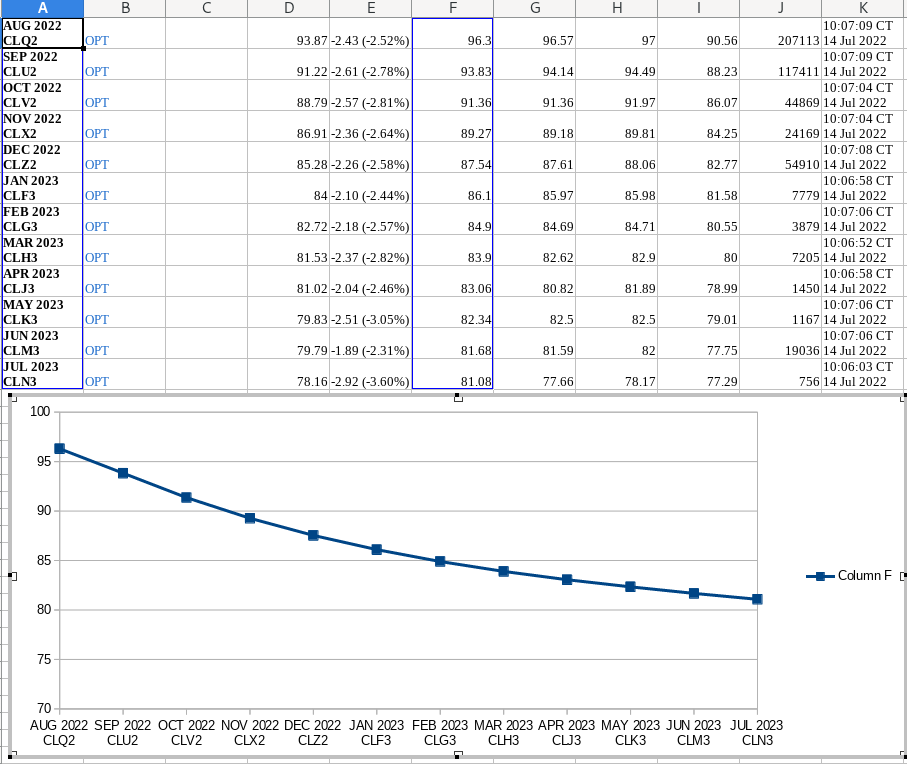Open the OPT link for DEC 2022 CLZ2
Viewport: 907px width, 764px height.
coord(97,165)
